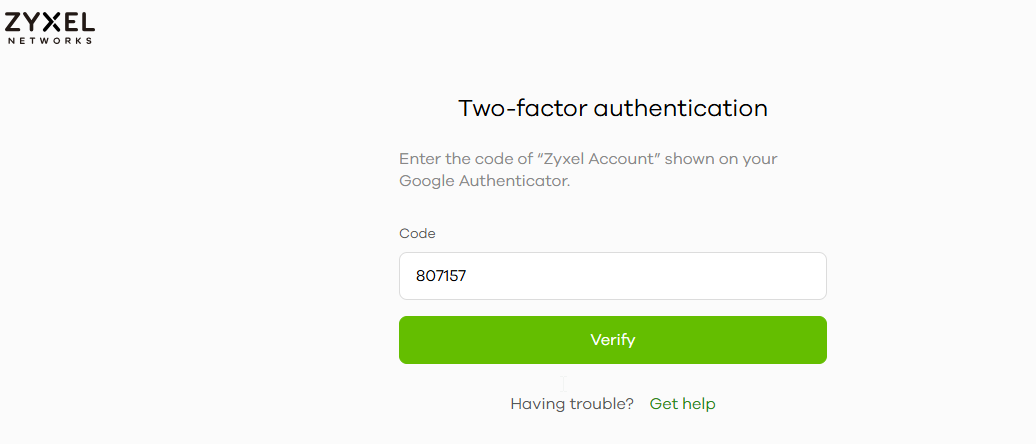Click the 807157 value in the field
The image size is (1036, 444).
pyautogui.click(x=442, y=276)
